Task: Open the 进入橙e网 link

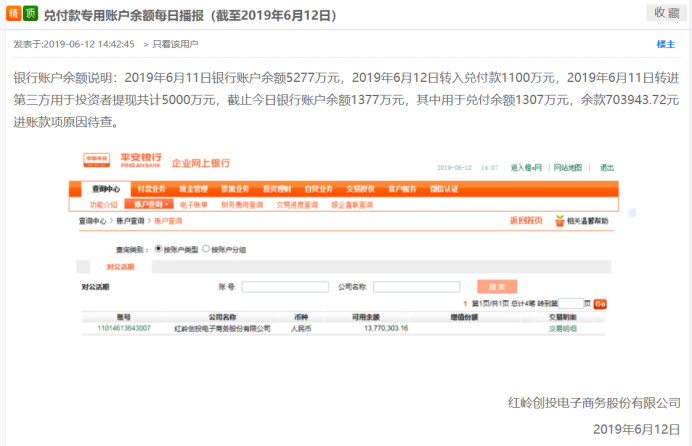Action: (x=526, y=168)
